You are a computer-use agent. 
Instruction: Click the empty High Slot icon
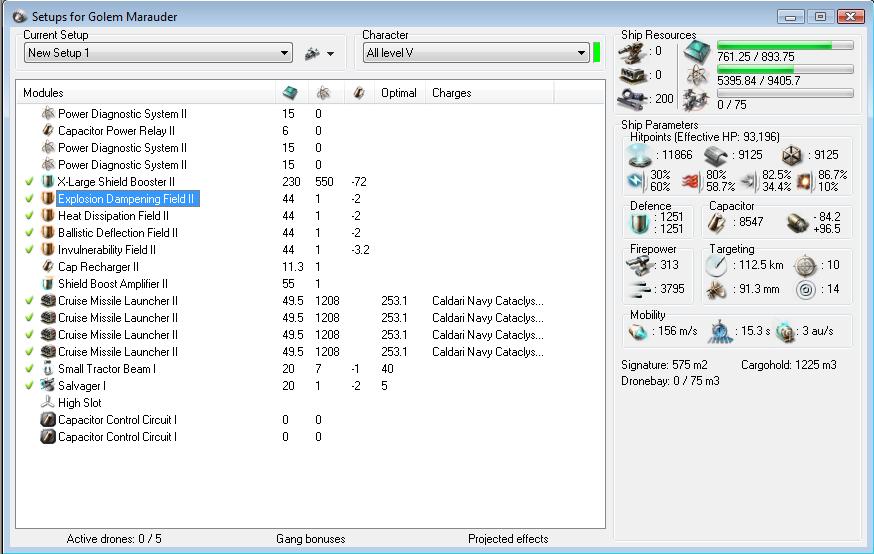[x=48, y=402]
